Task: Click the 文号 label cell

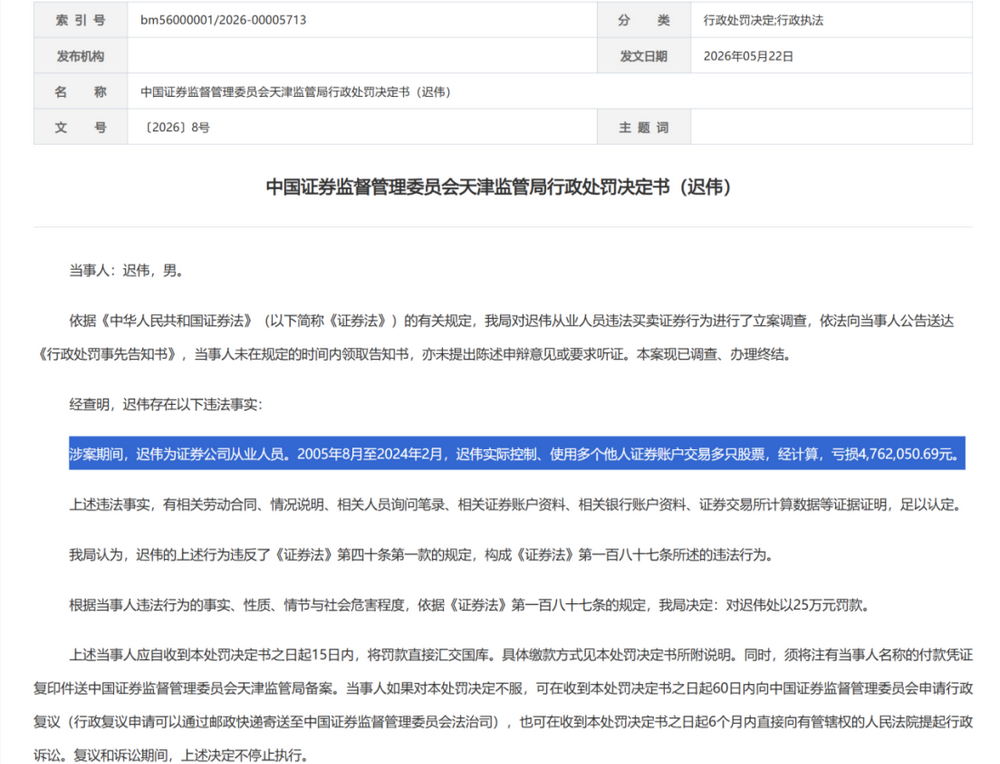Action: tap(80, 128)
